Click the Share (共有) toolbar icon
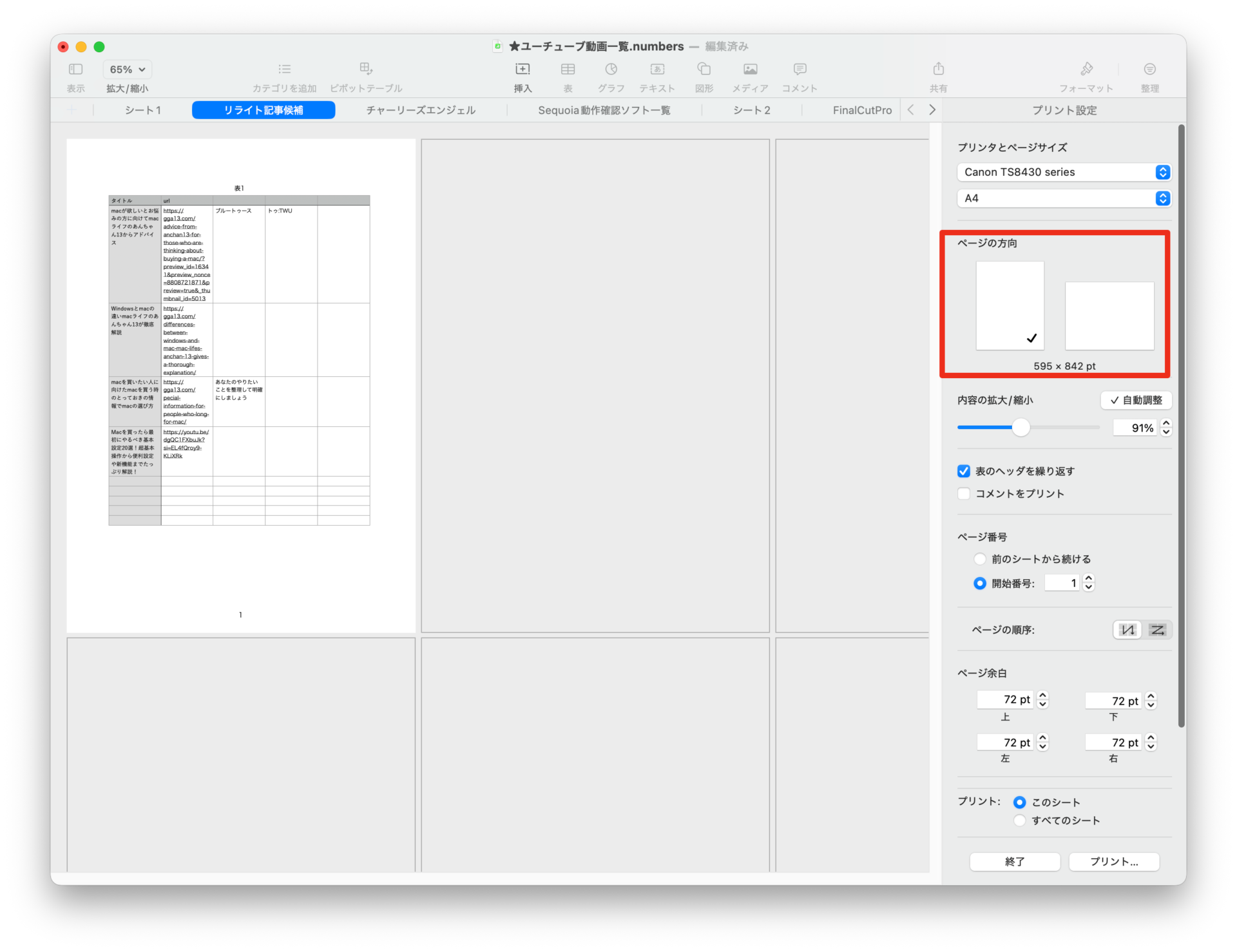 [x=938, y=69]
